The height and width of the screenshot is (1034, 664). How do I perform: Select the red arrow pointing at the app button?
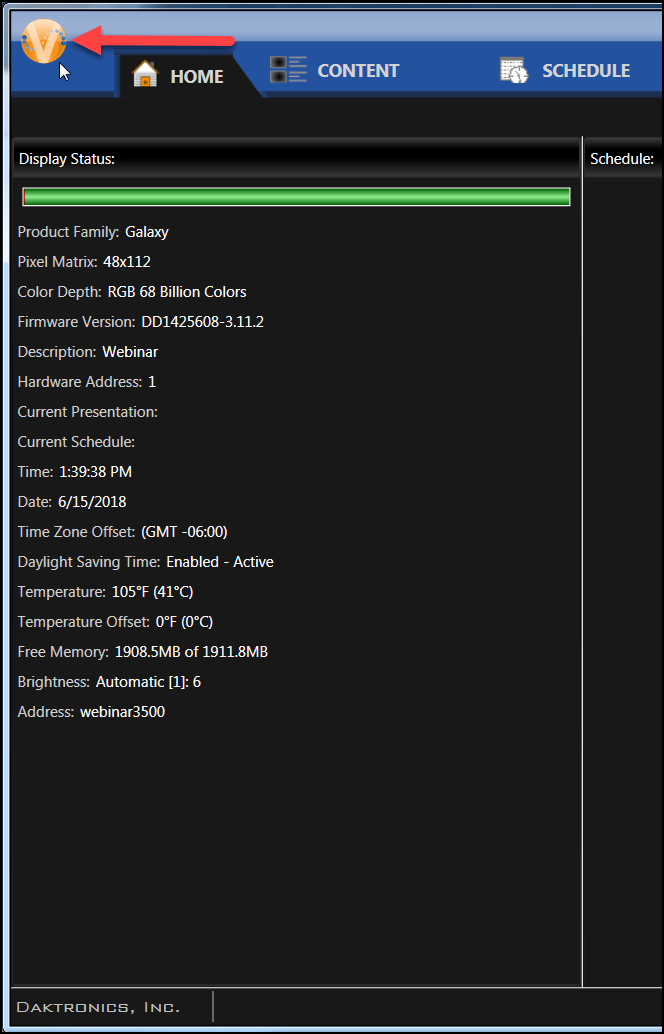(x=160, y=44)
